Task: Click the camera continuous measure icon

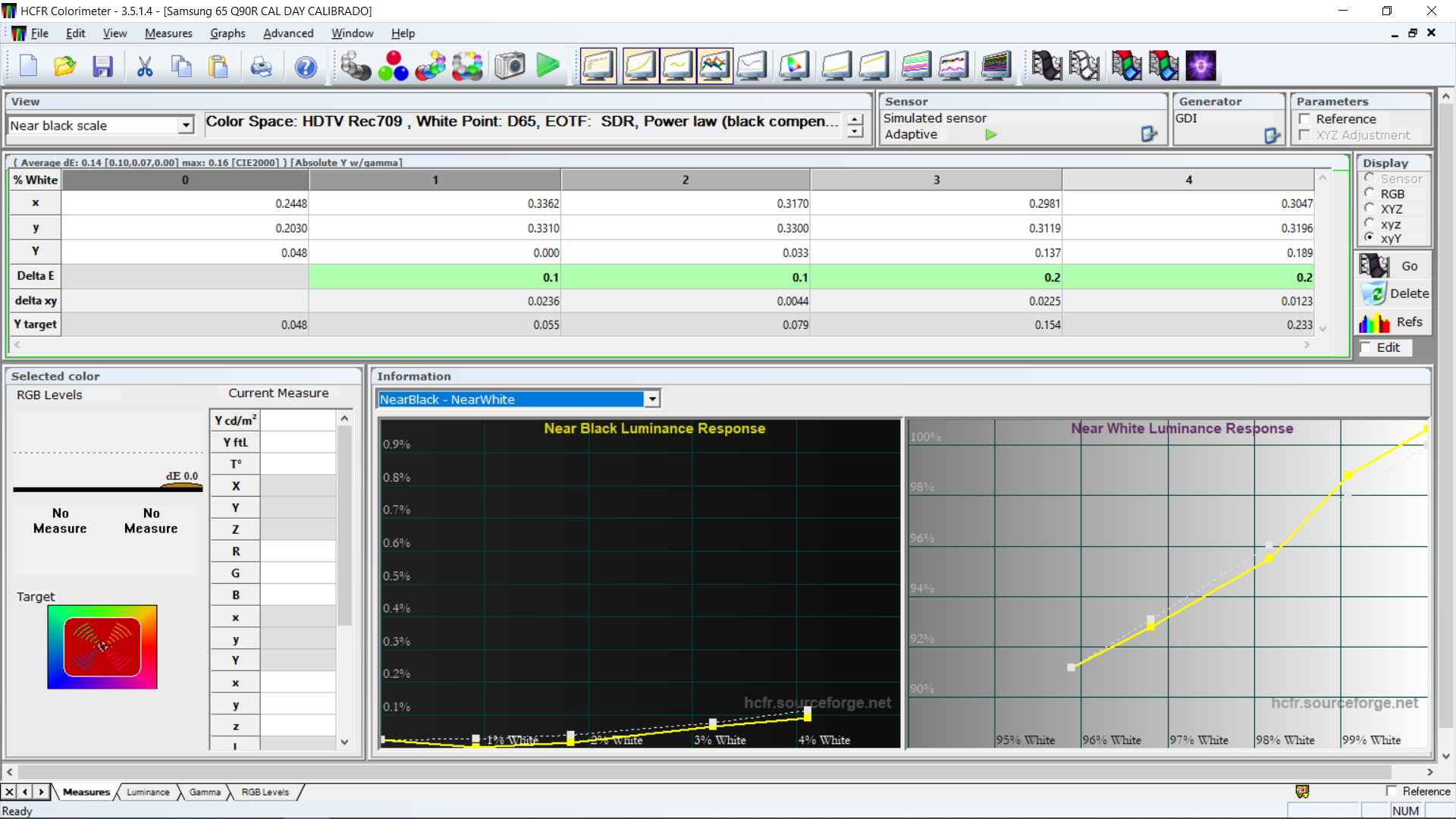Action: click(510, 67)
